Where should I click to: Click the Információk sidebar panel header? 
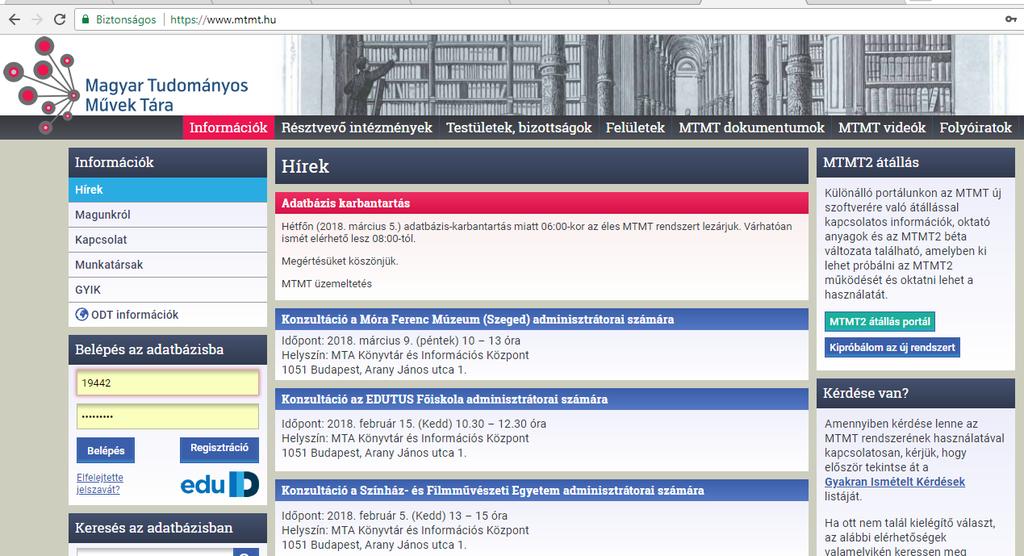(168, 162)
